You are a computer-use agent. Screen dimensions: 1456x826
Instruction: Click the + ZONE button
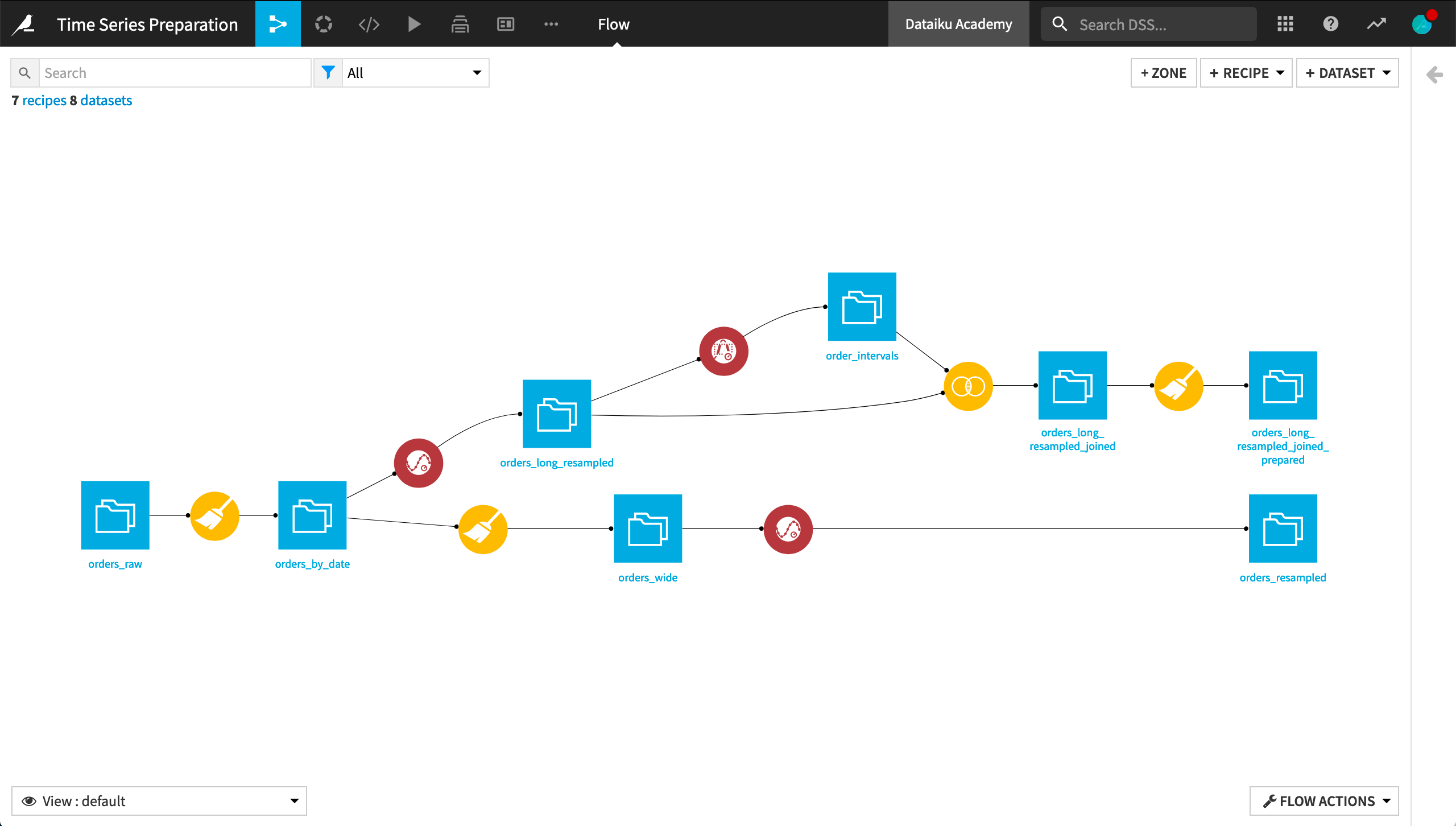[1163, 72]
